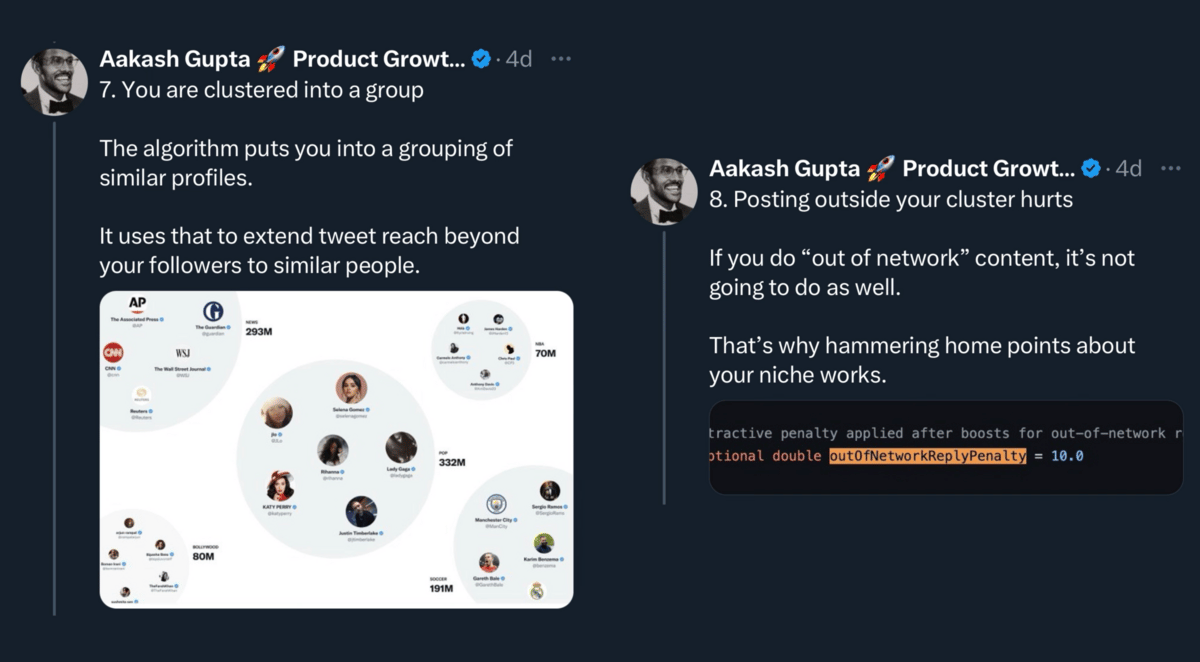Click the CNN logo in the cluster image

[114, 354]
